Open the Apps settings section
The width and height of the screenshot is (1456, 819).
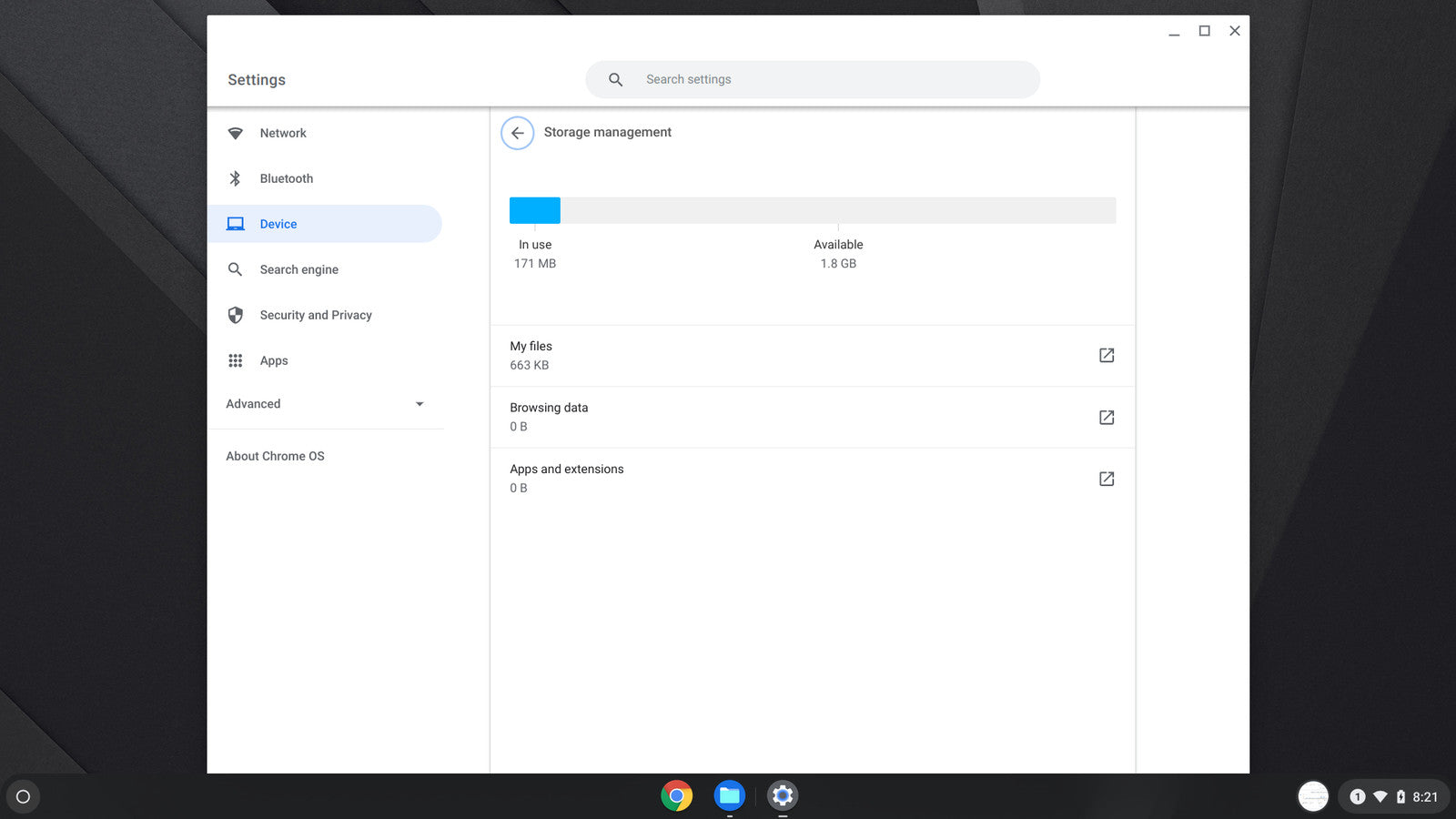point(273,361)
